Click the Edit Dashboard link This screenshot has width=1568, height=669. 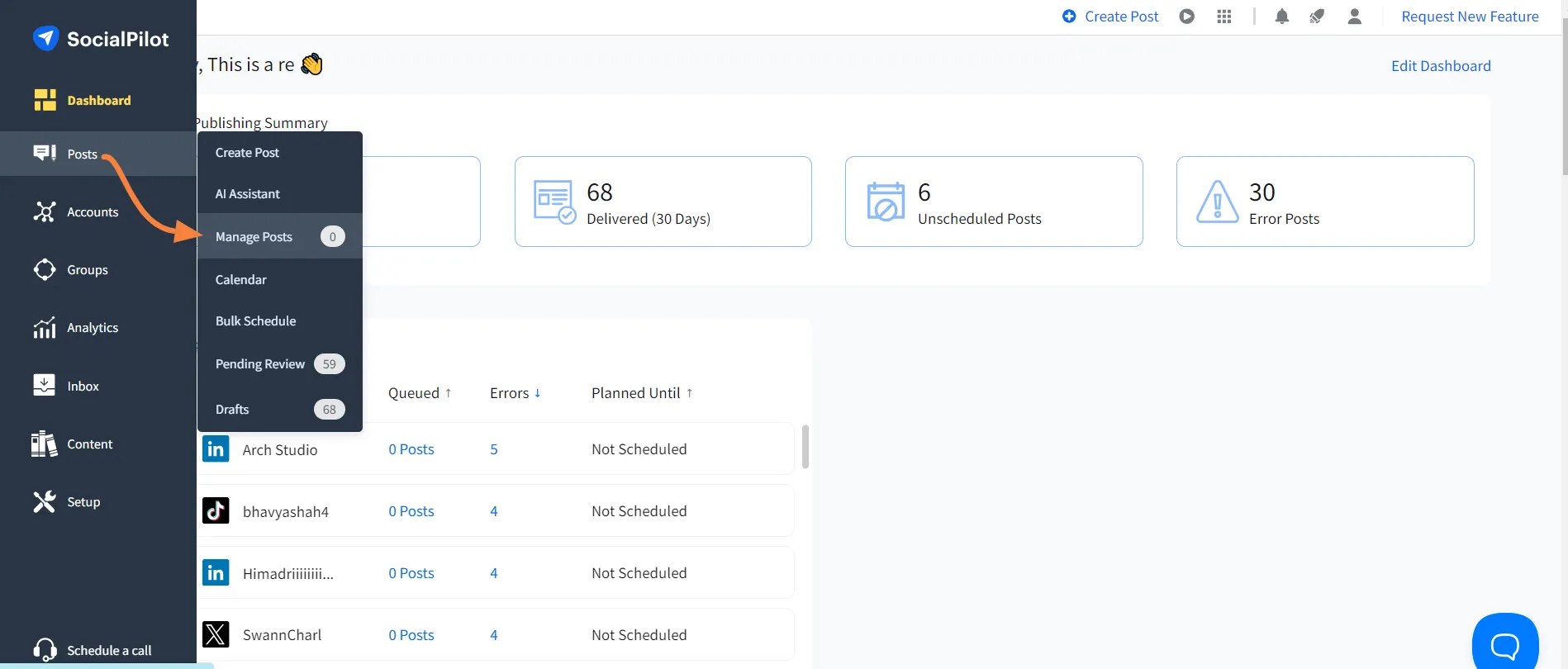(1441, 66)
